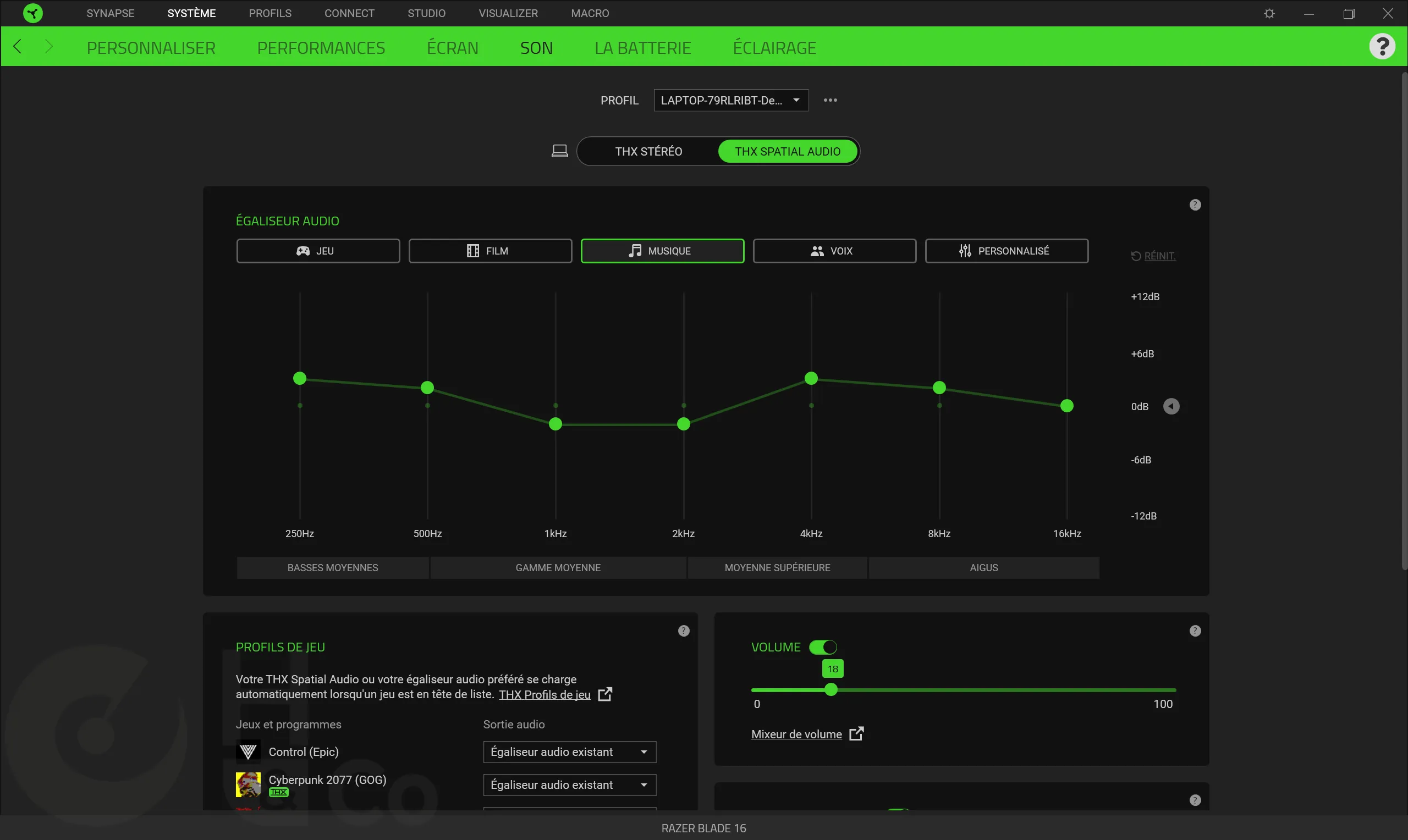Click the 8kHz equalizer handle

(x=939, y=388)
